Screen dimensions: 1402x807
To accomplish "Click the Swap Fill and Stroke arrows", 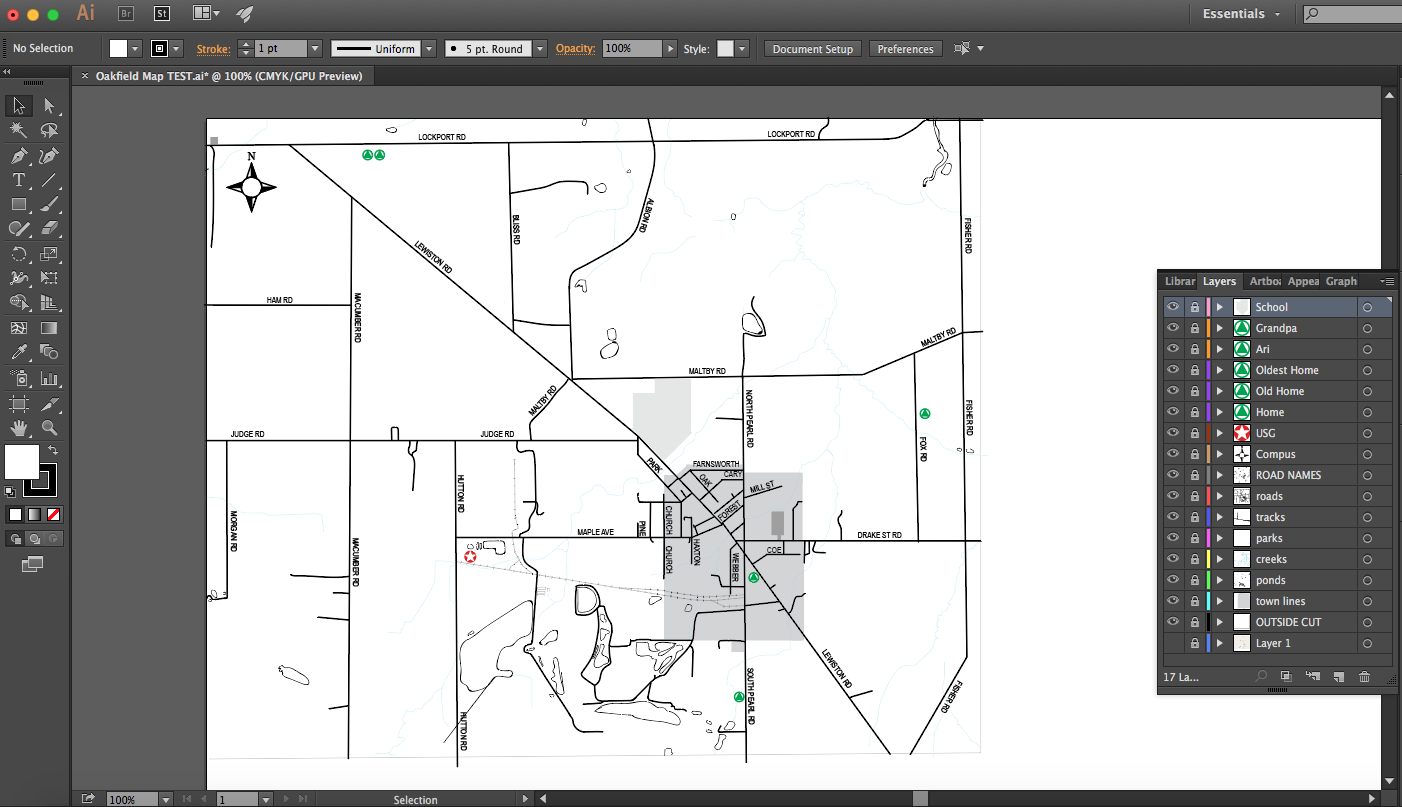I will point(53,452).
